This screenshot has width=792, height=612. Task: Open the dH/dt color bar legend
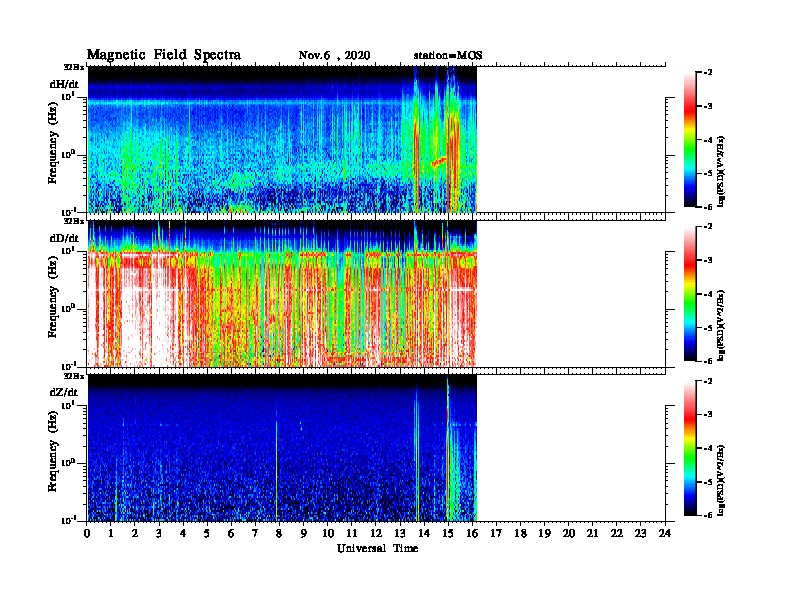coord(690,140)
